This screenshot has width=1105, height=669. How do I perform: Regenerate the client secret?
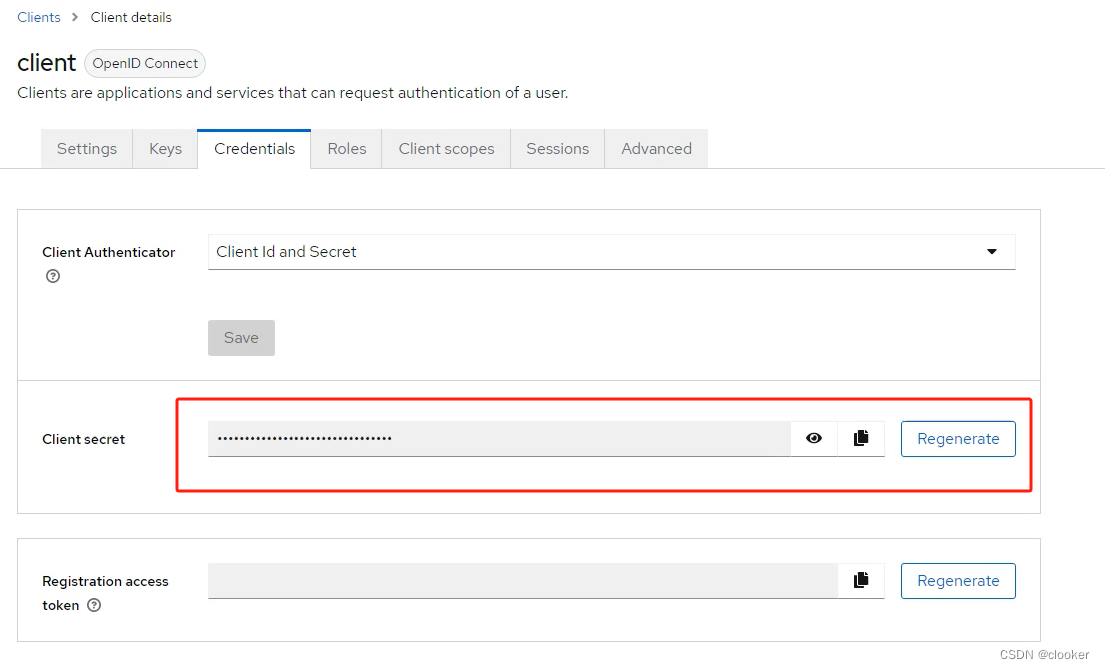pos(958,438)
